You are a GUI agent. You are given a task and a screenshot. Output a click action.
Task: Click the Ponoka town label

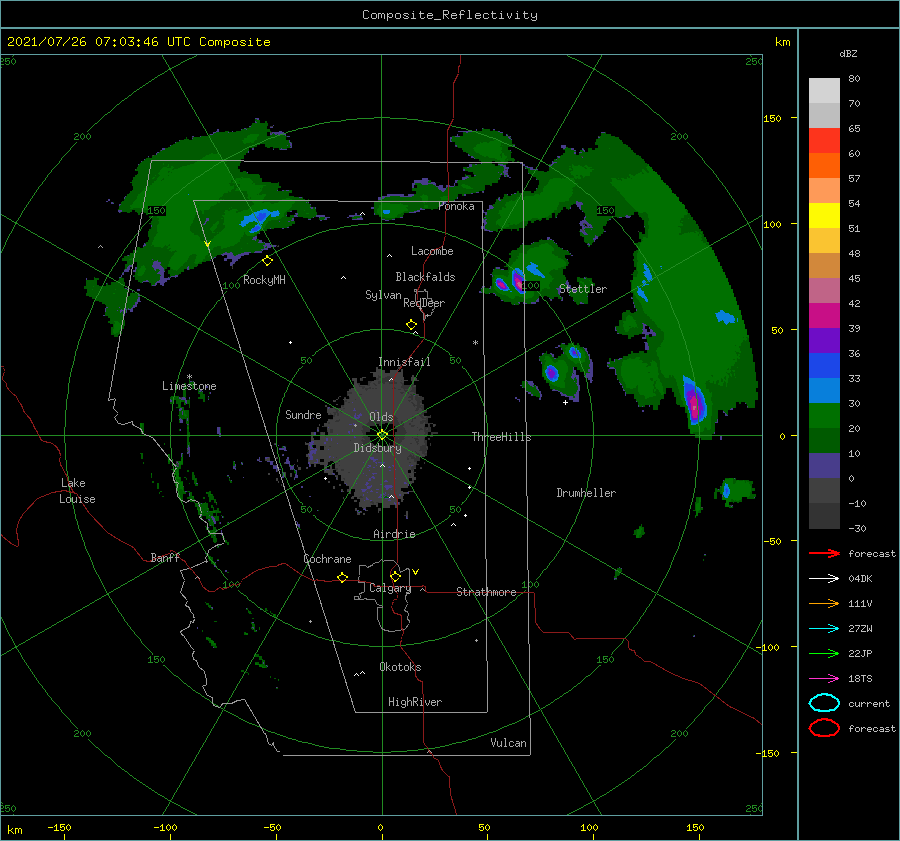coord(456,206)
